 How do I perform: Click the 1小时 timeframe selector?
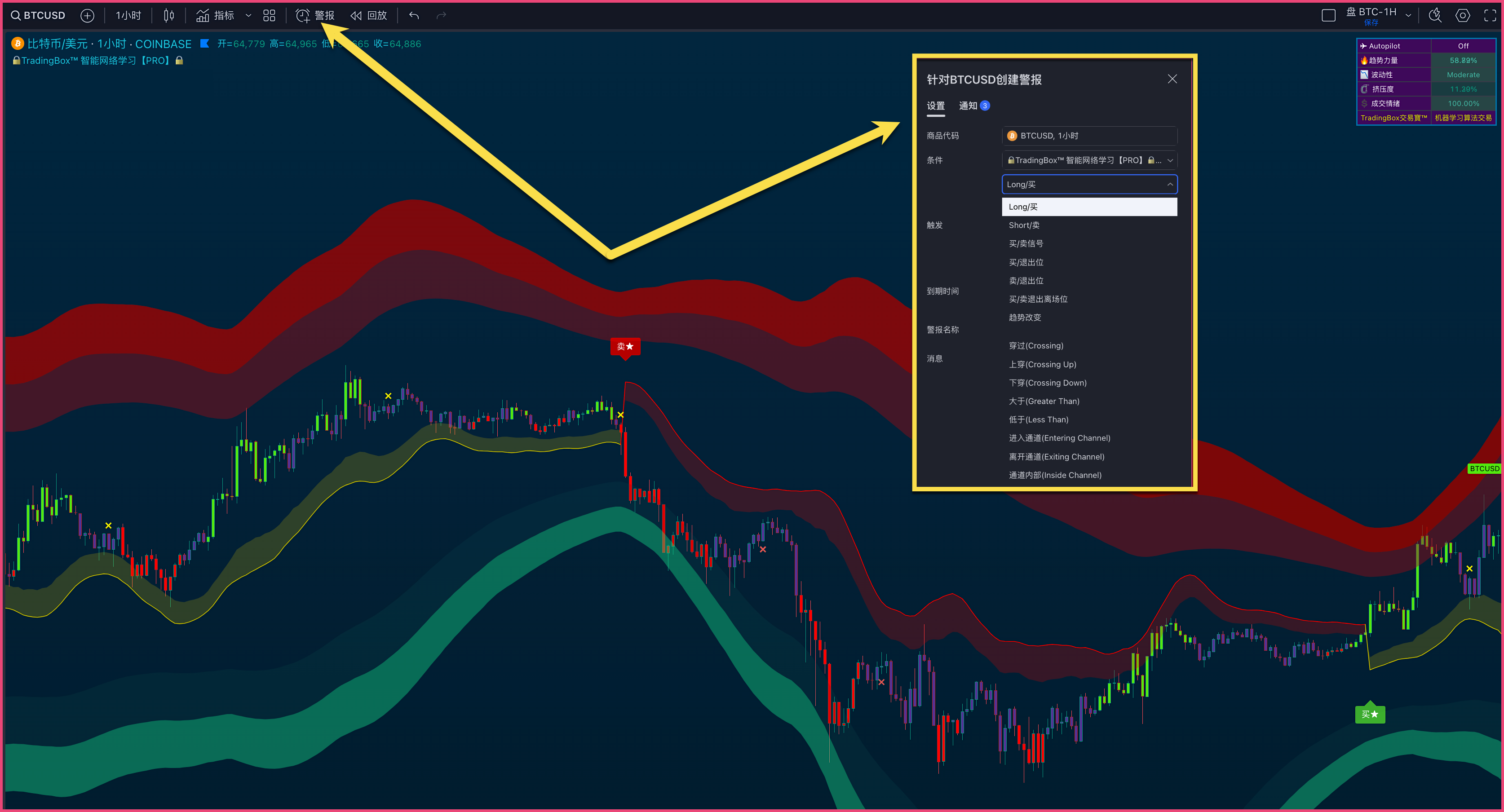tap(128, 16)
